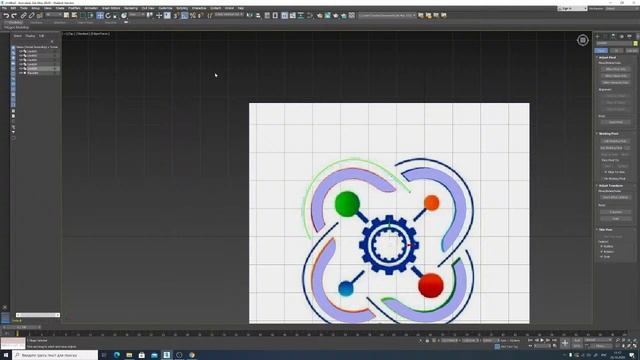Open the selection filter dropdown
Screen dimensions: 640x360
53,15
